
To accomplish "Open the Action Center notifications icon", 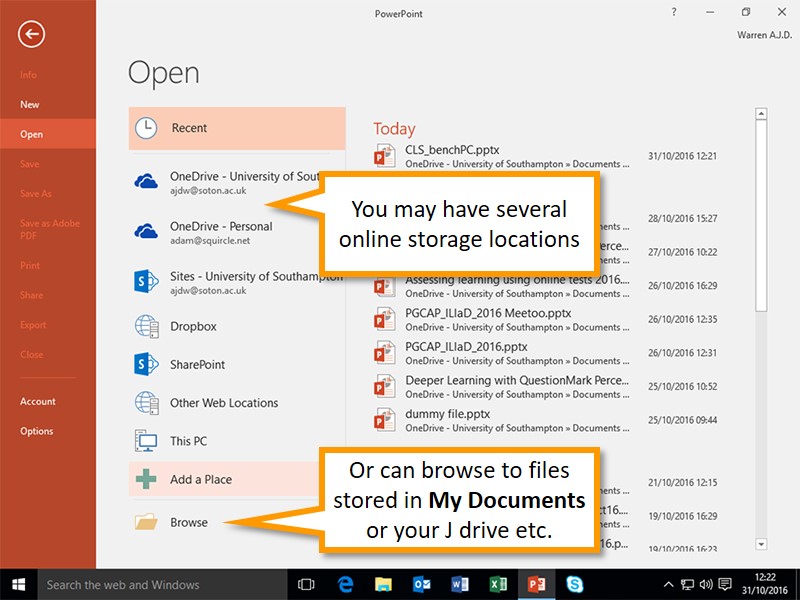I will 724,585.
